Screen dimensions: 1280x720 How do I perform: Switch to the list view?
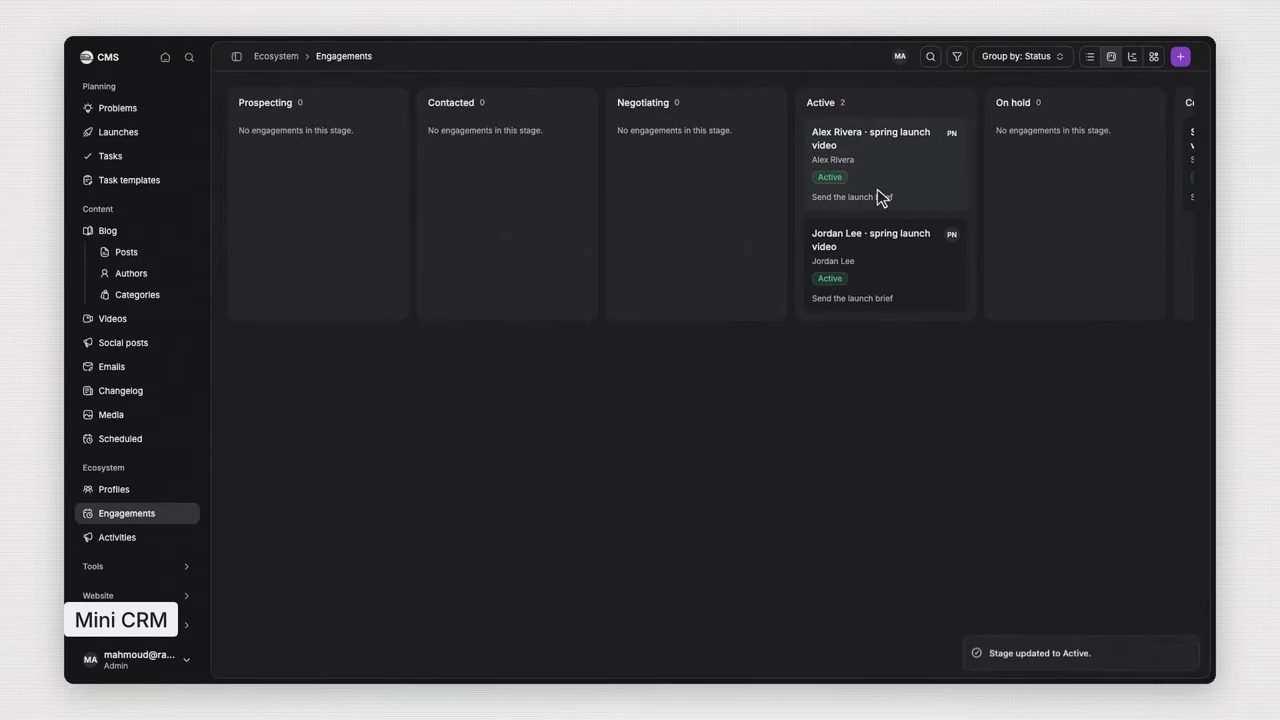point(1090,57)
